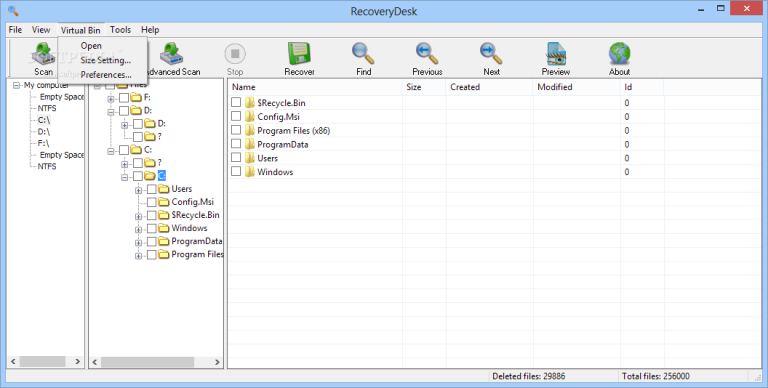The width and height of the screenshot is (768, 388).
Task: Click folder tree horizontal scrollbar thumb
Action: (x=147, y=362)
